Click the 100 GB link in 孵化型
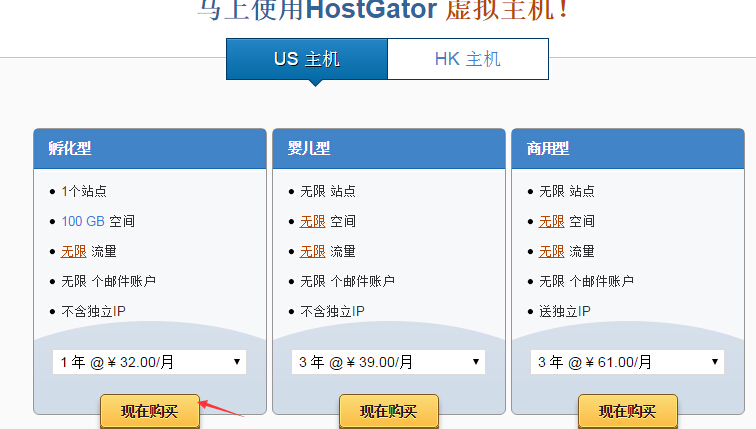The height and width of the screenshot is (429, 756). [x=83, y=221]
